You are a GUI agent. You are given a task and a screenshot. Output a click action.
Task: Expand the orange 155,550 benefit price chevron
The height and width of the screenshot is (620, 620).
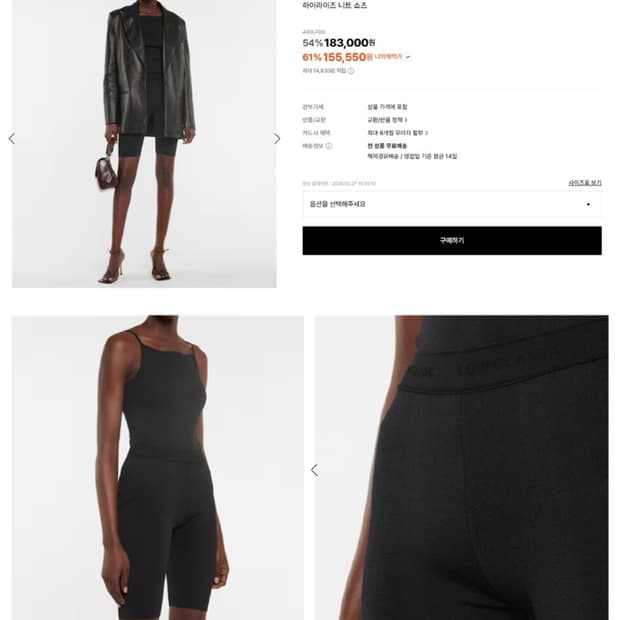[x=408, y=57]
